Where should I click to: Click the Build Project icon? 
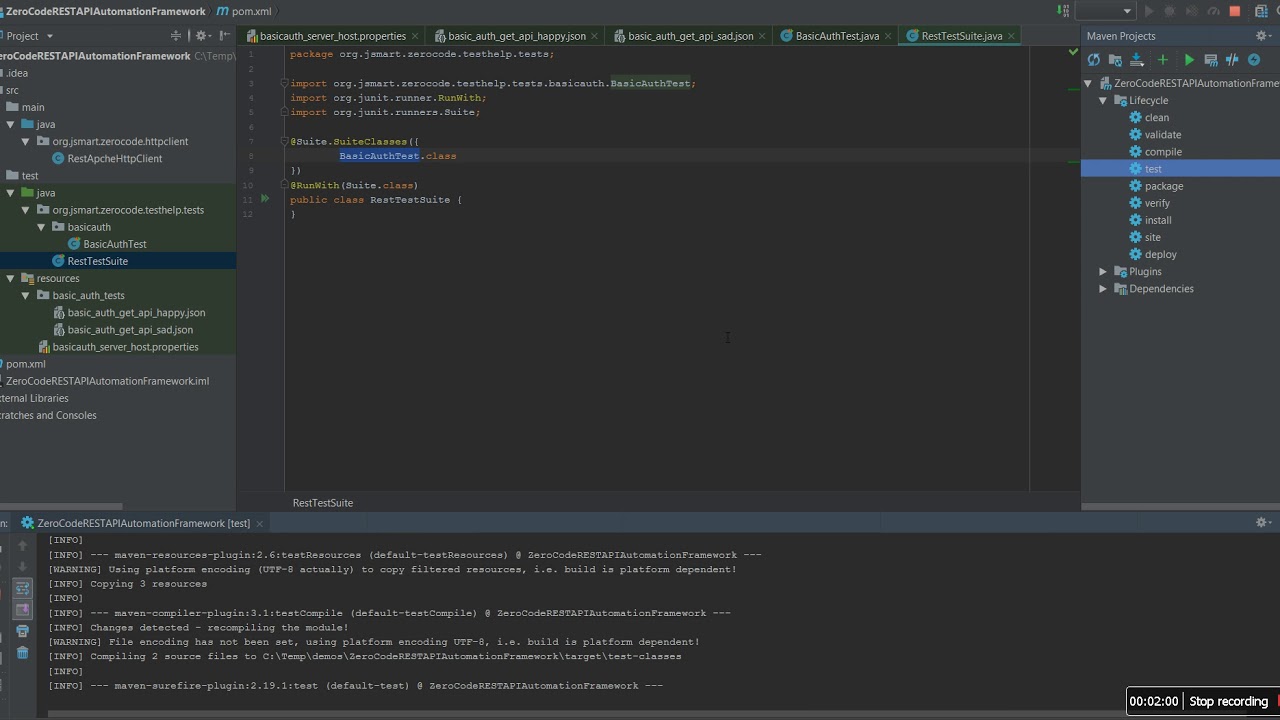point(1063,11)
